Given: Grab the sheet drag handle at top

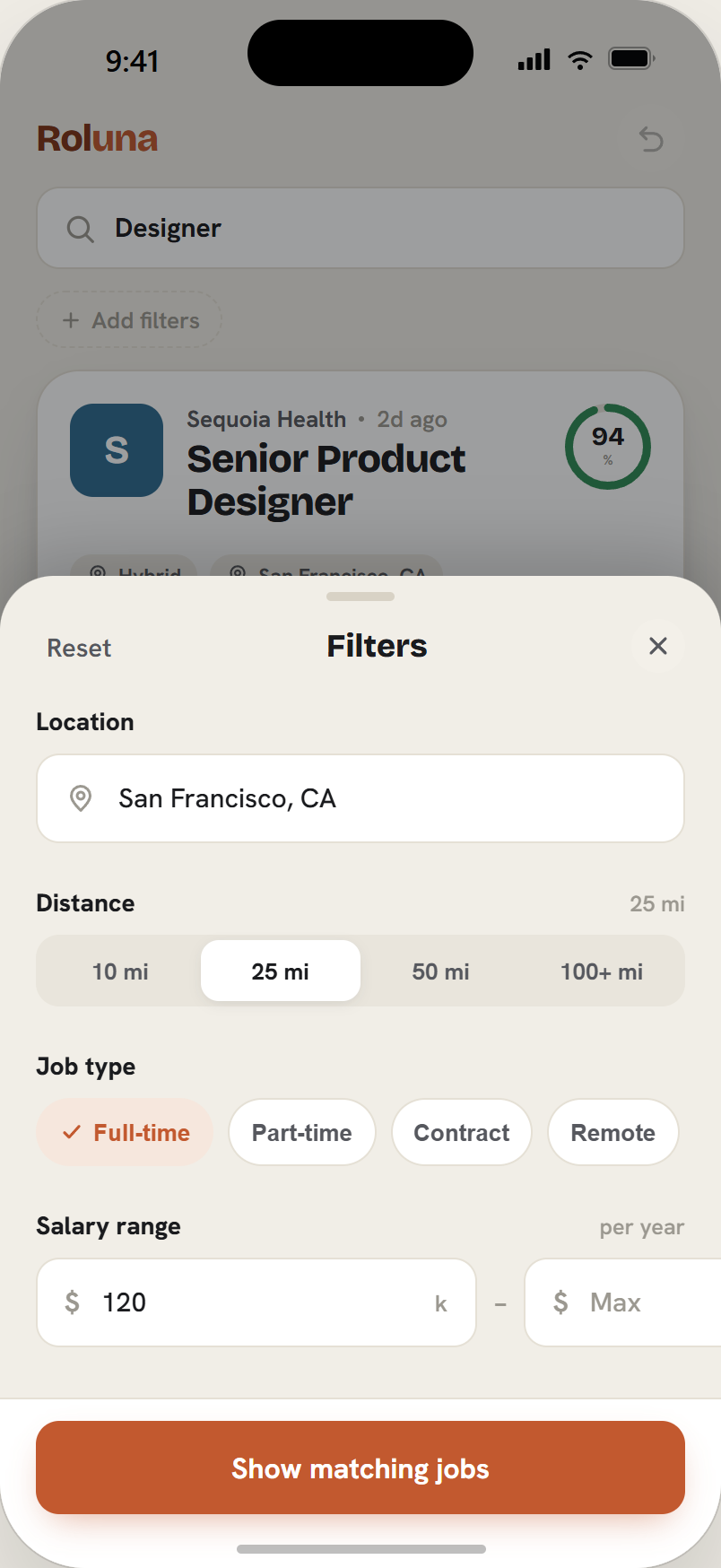Looking at the screenshot, I should (x=360, y=597).
